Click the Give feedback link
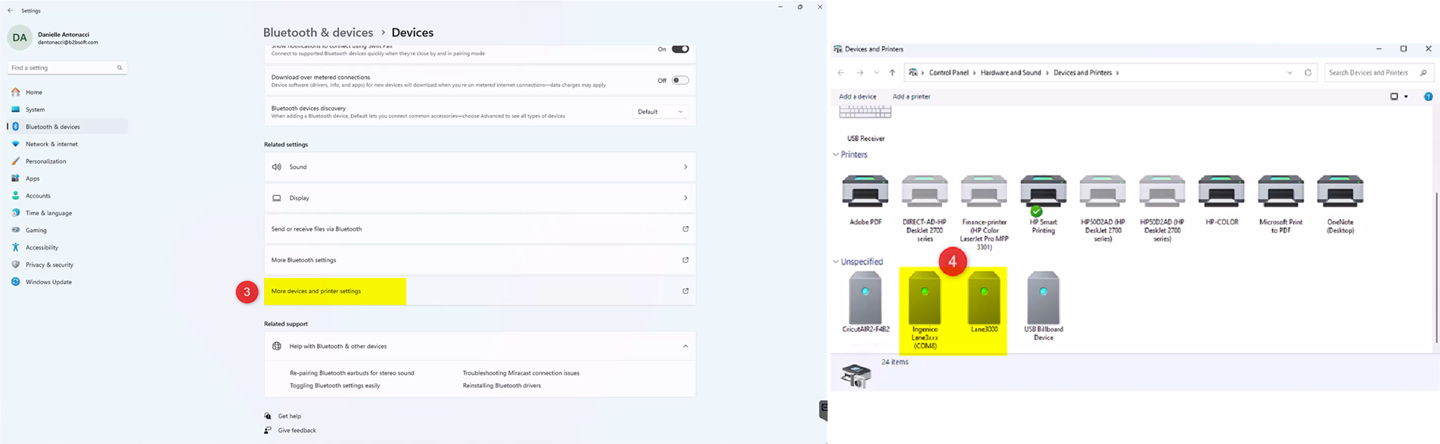The width and height of the screenshot is (1440, 444). [x=297, y=430]
